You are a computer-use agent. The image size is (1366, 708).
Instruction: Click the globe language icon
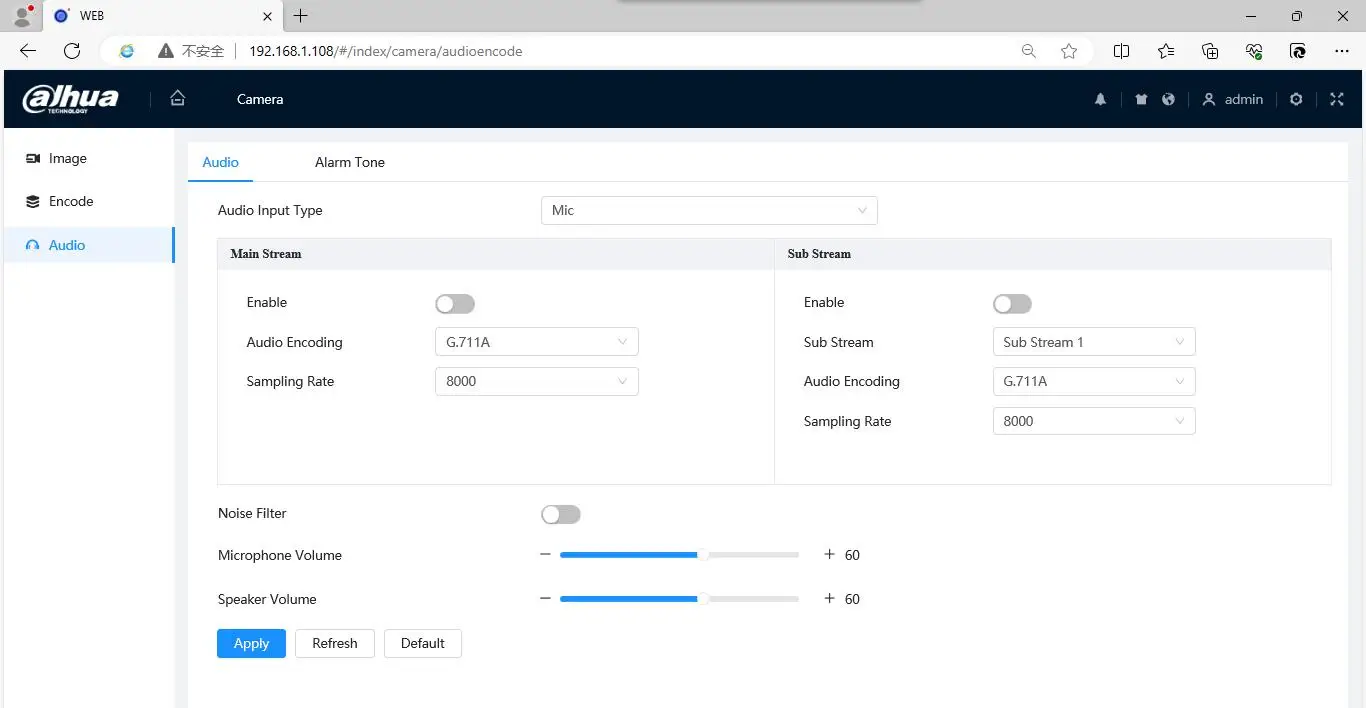pos(1168,99)
